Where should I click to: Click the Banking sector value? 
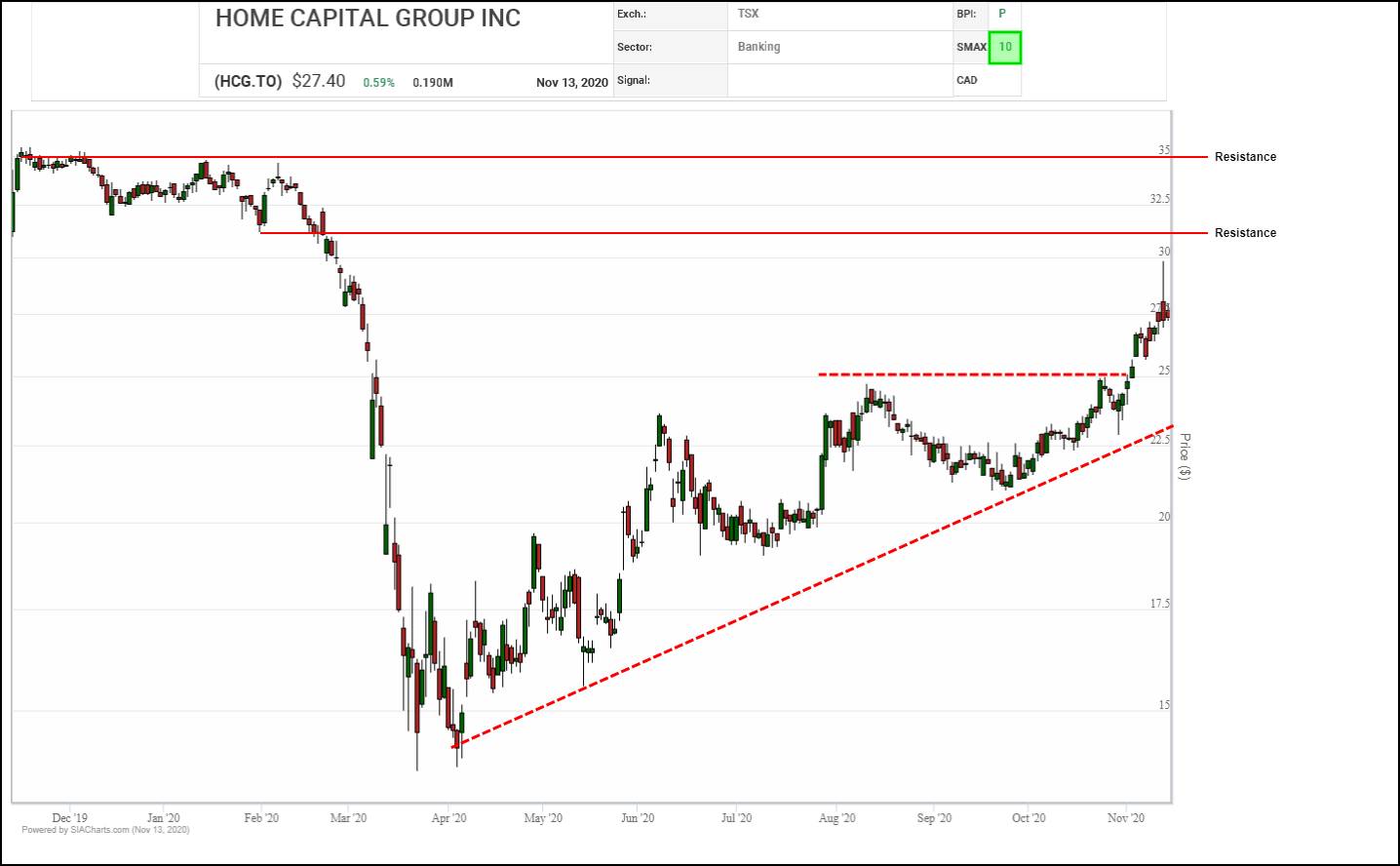tap(758, 47)
